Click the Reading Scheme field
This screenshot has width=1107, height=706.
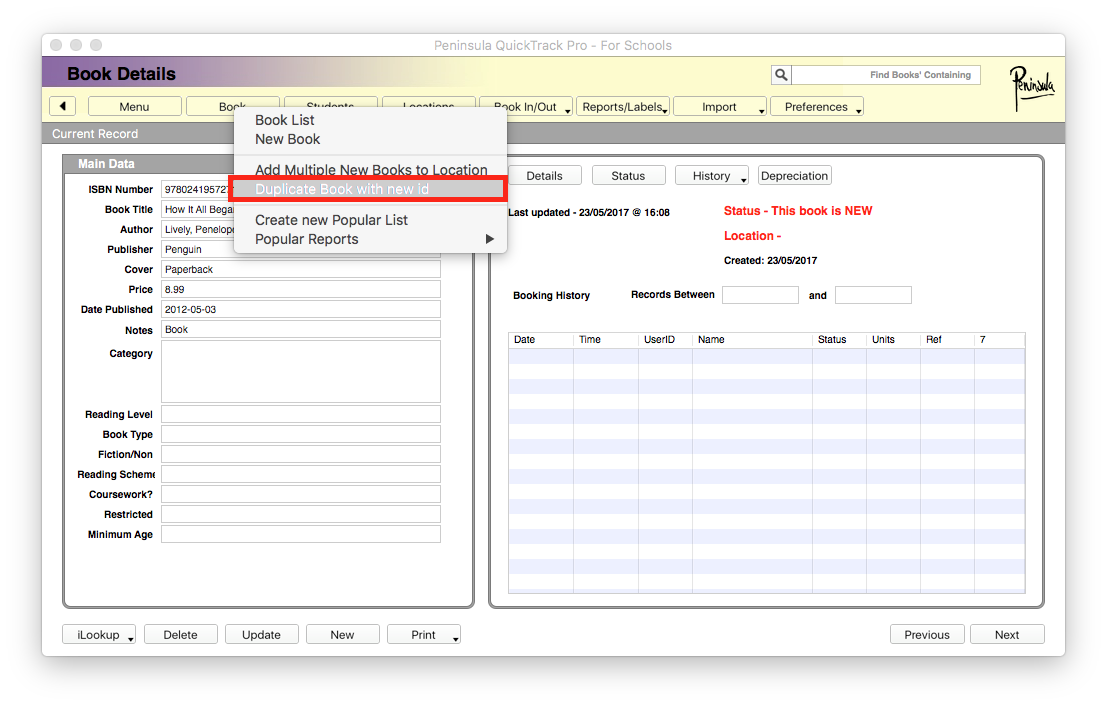[301, 474]
